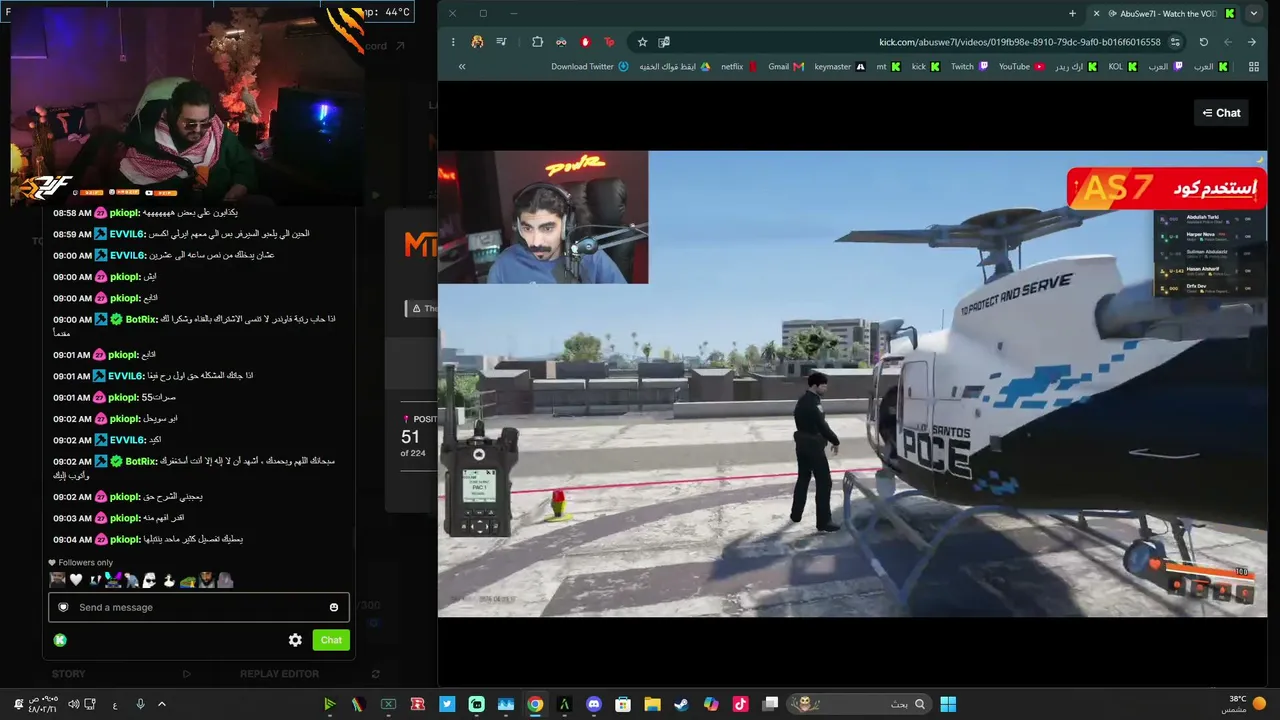Click the browser profile avatar

pyautogui.click(x=477, y=42)
